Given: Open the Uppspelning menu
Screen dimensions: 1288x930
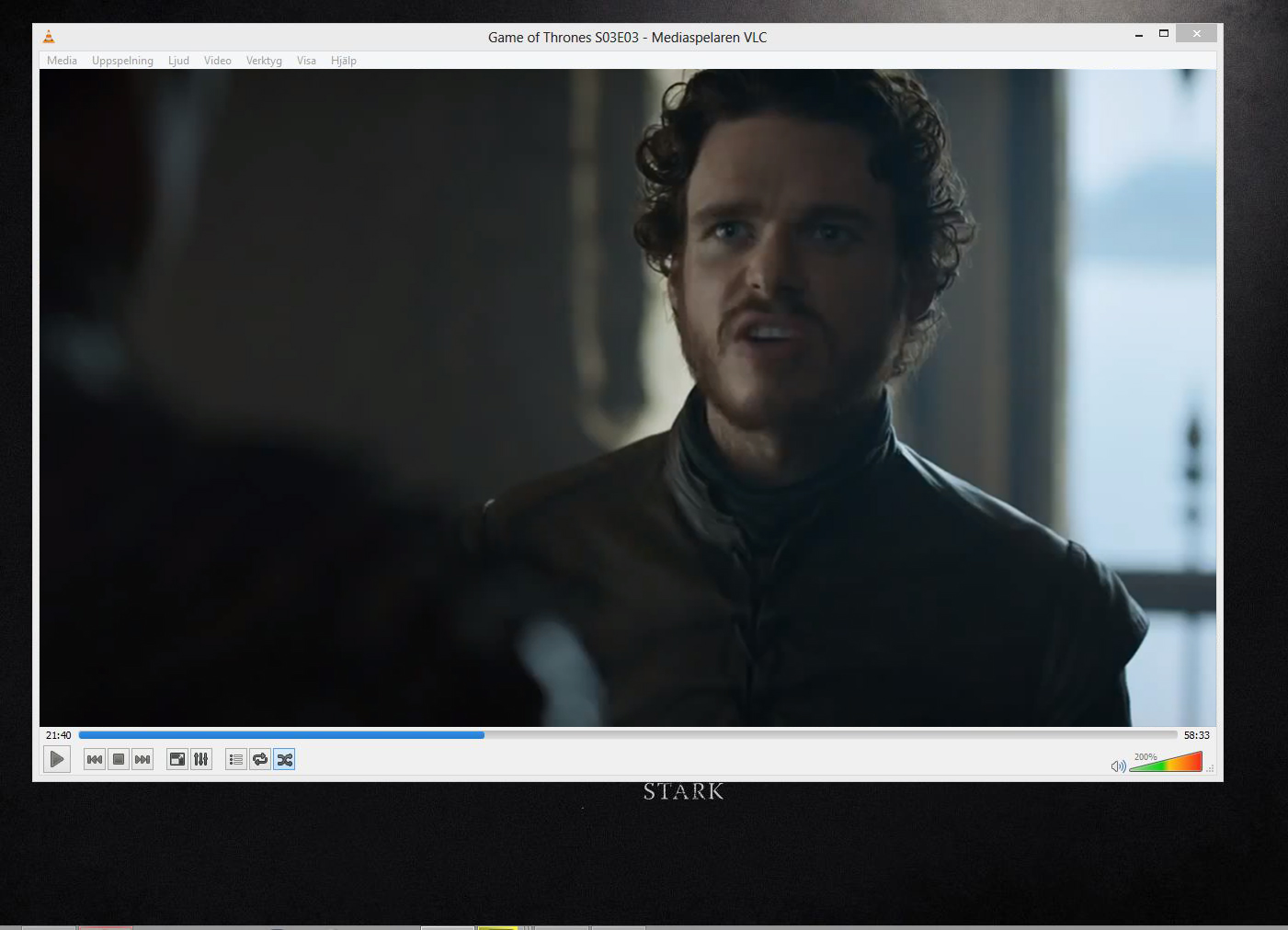Looking at the screenshot, I should [x=122, y=60].
